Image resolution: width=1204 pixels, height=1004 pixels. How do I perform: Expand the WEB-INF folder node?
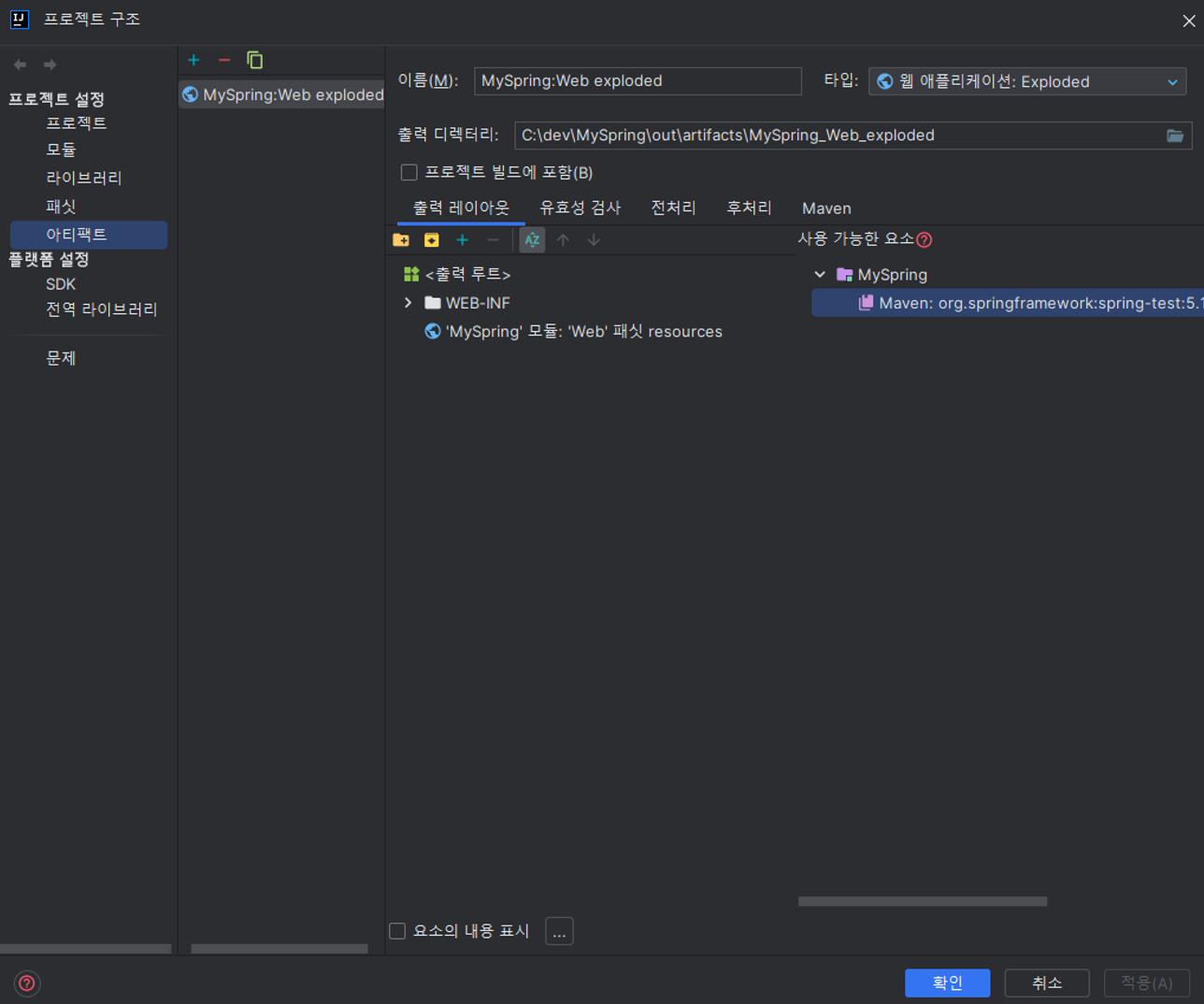(408, 303)
